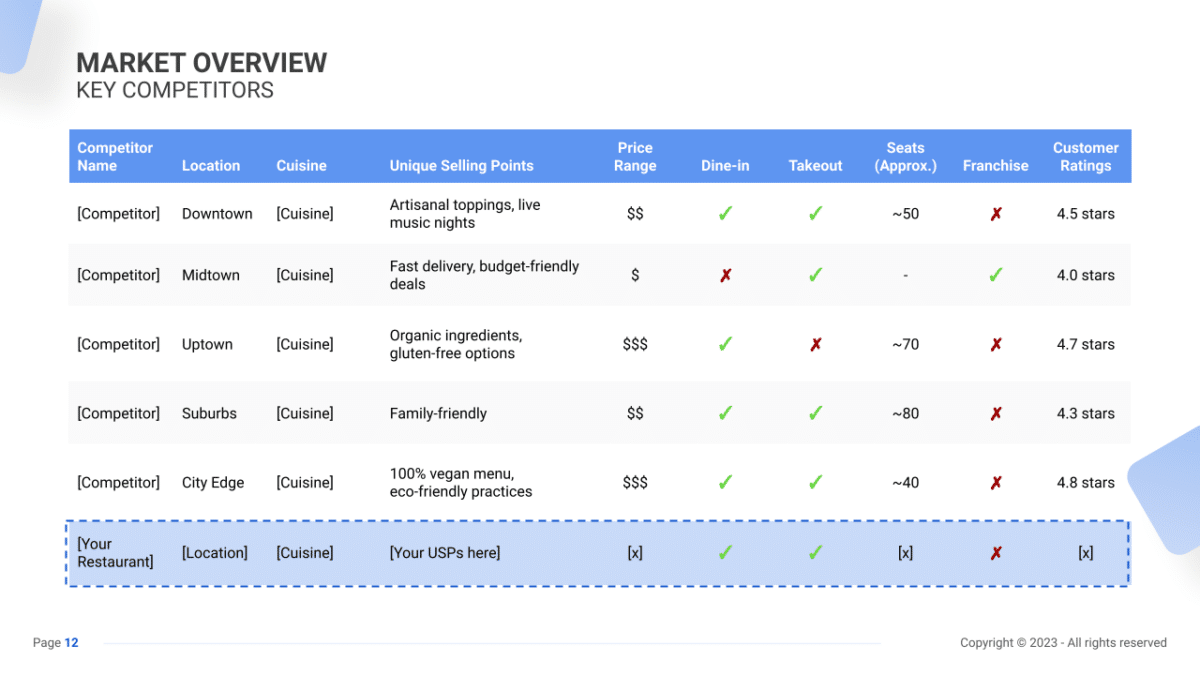Toggle the Takeout checkmark in the Your Restaurant row
The width and height of the screenshot is (1200, 675).
pyautogui.click(x=815, y=552)
